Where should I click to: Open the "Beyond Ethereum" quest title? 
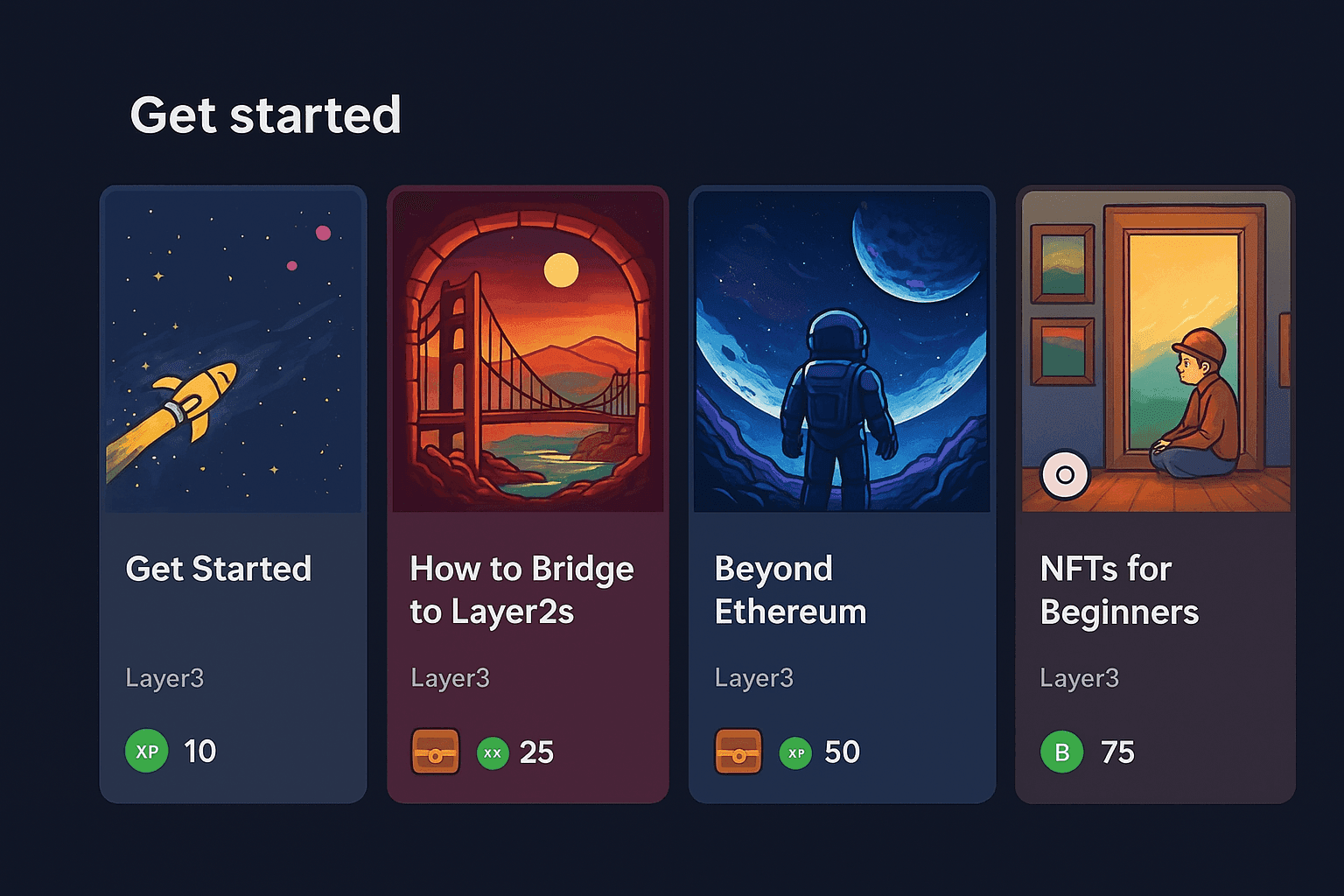(790, 590)
